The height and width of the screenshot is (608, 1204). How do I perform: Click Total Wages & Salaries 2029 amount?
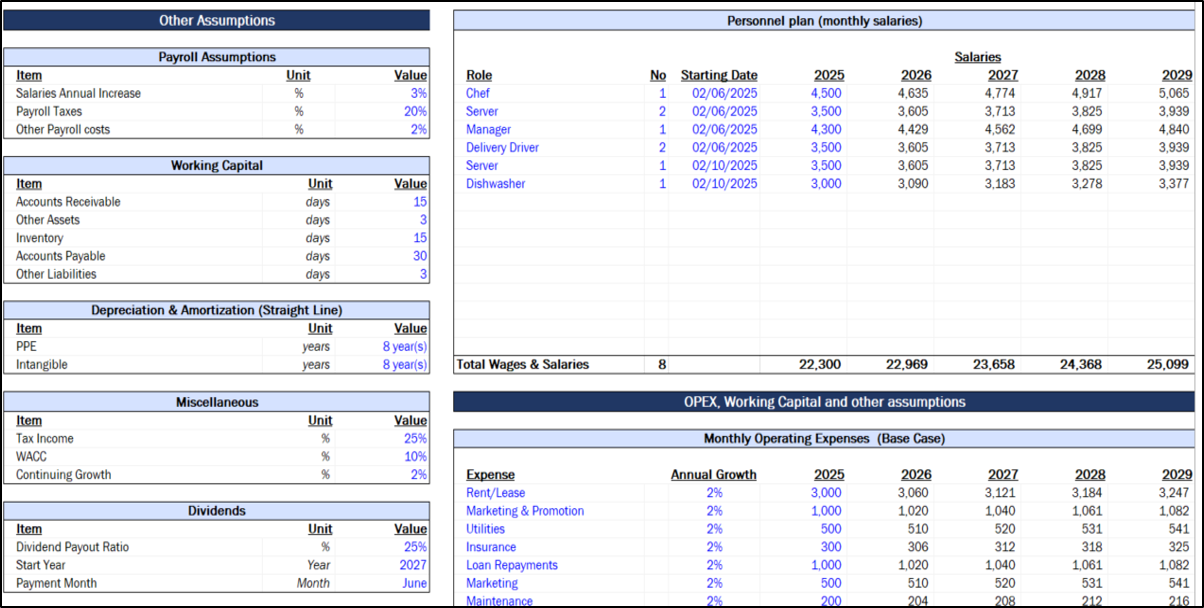pos(1169,365)
